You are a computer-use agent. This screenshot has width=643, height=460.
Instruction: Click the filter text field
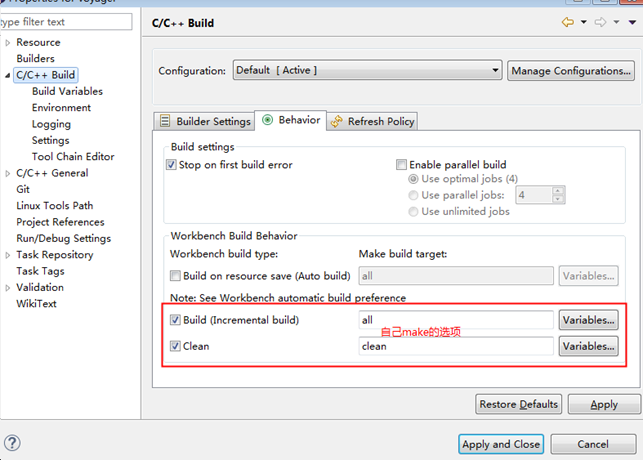66,22
